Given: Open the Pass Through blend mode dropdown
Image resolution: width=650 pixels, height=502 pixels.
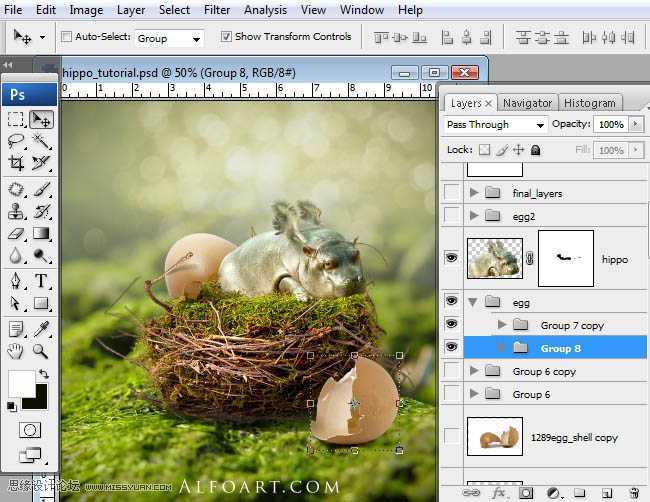Looking at the screenshot, I should click(x=496, y=125).
